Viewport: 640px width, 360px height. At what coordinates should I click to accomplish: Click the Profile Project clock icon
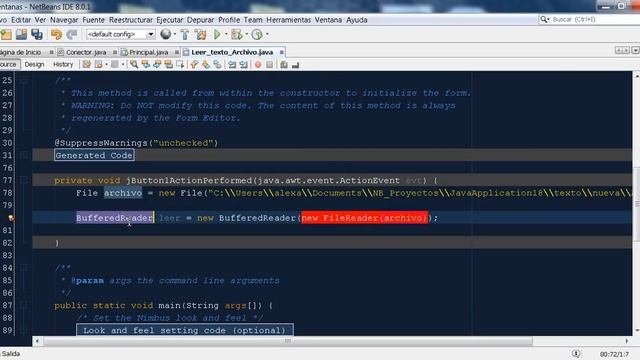tap(257, 35)
